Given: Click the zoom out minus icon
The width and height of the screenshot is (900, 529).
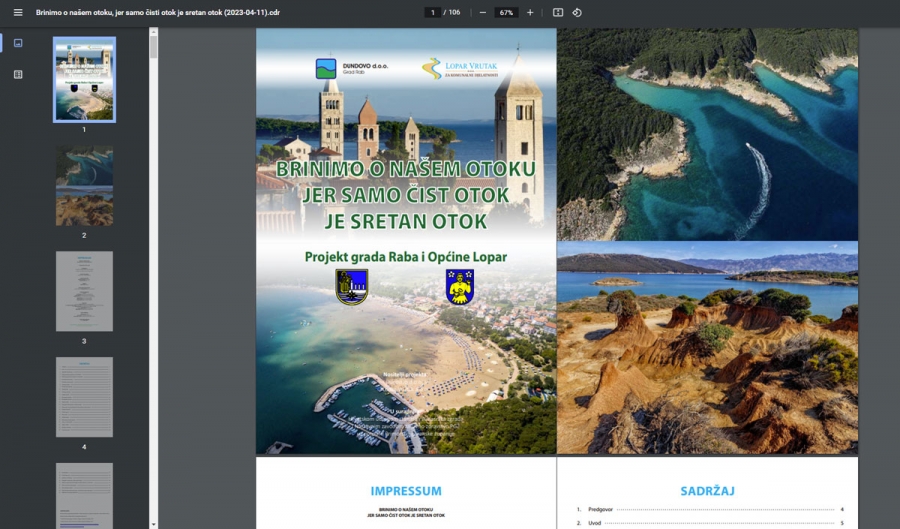Looking at the screenshot, I should [482, 12].
